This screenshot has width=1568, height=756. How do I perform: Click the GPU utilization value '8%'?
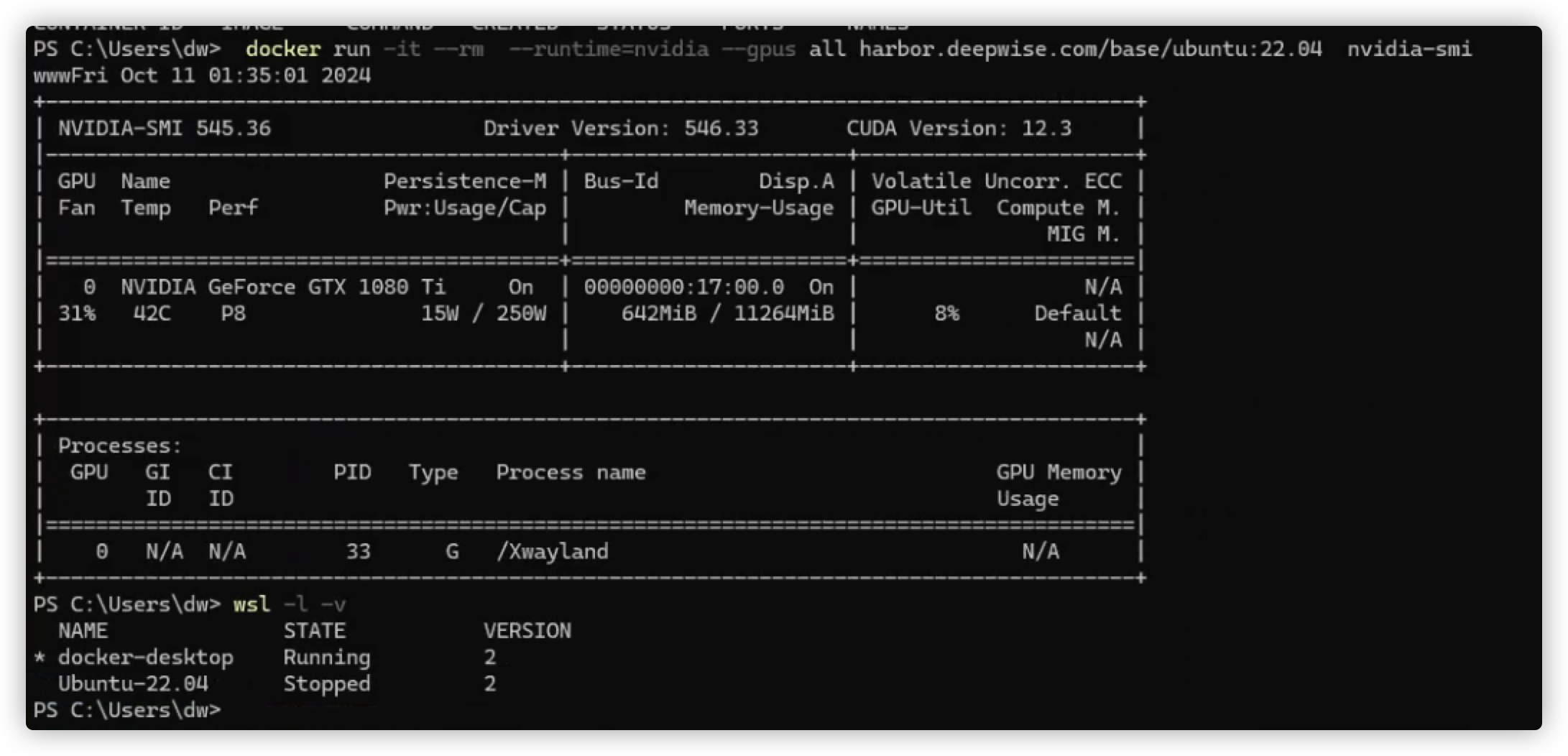(946, 314)
